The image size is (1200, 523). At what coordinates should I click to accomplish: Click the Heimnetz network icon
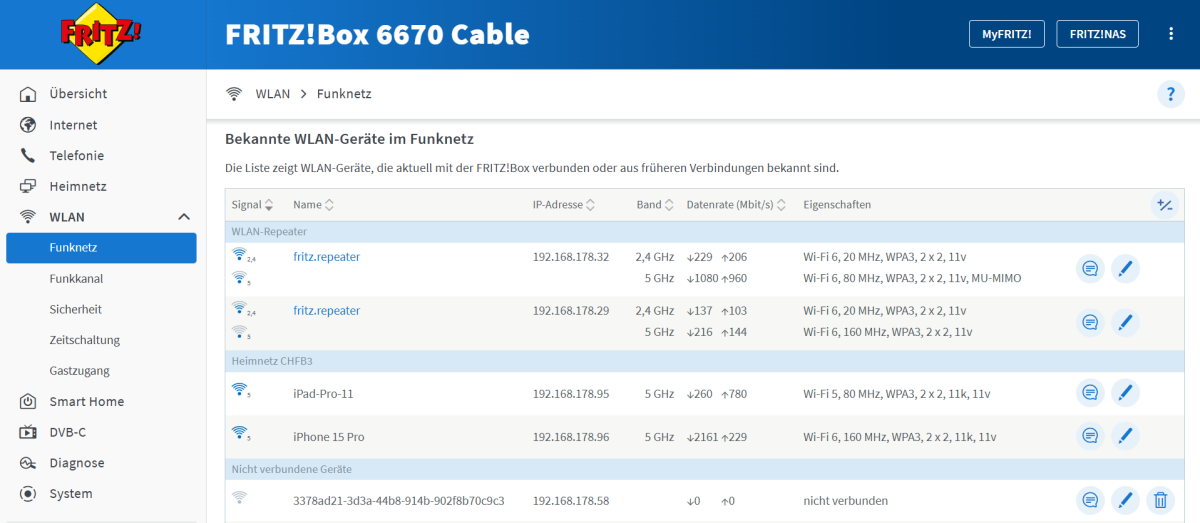[x=28, y=186]
